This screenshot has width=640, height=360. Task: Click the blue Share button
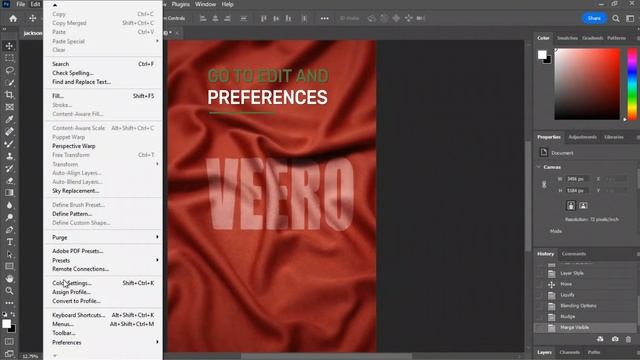[x=594, y=18]
